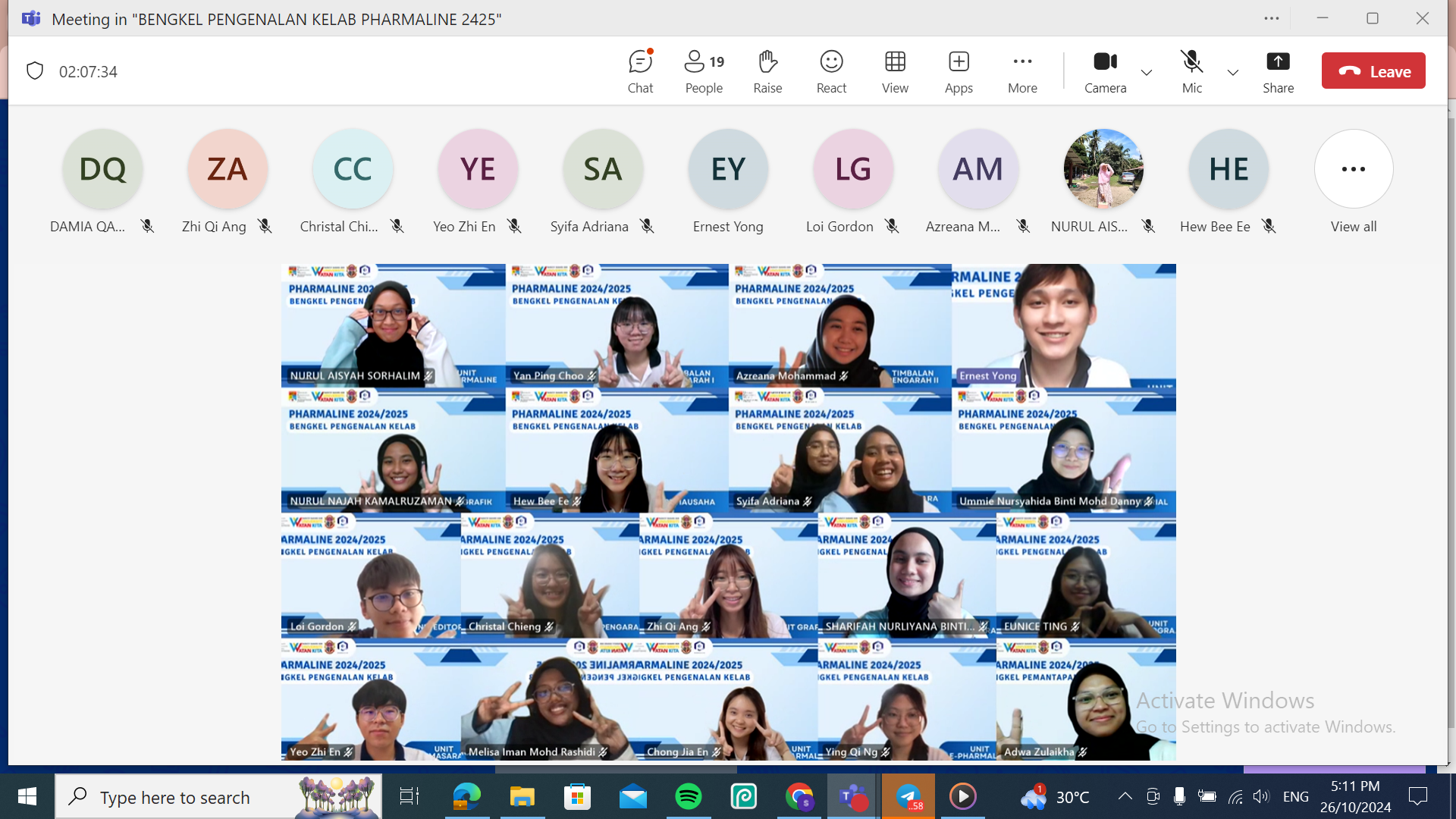Viewport: 1456px width, 819px height.
Task: Expand Camera options dropdown arrow
Action: coord(1147,73)
